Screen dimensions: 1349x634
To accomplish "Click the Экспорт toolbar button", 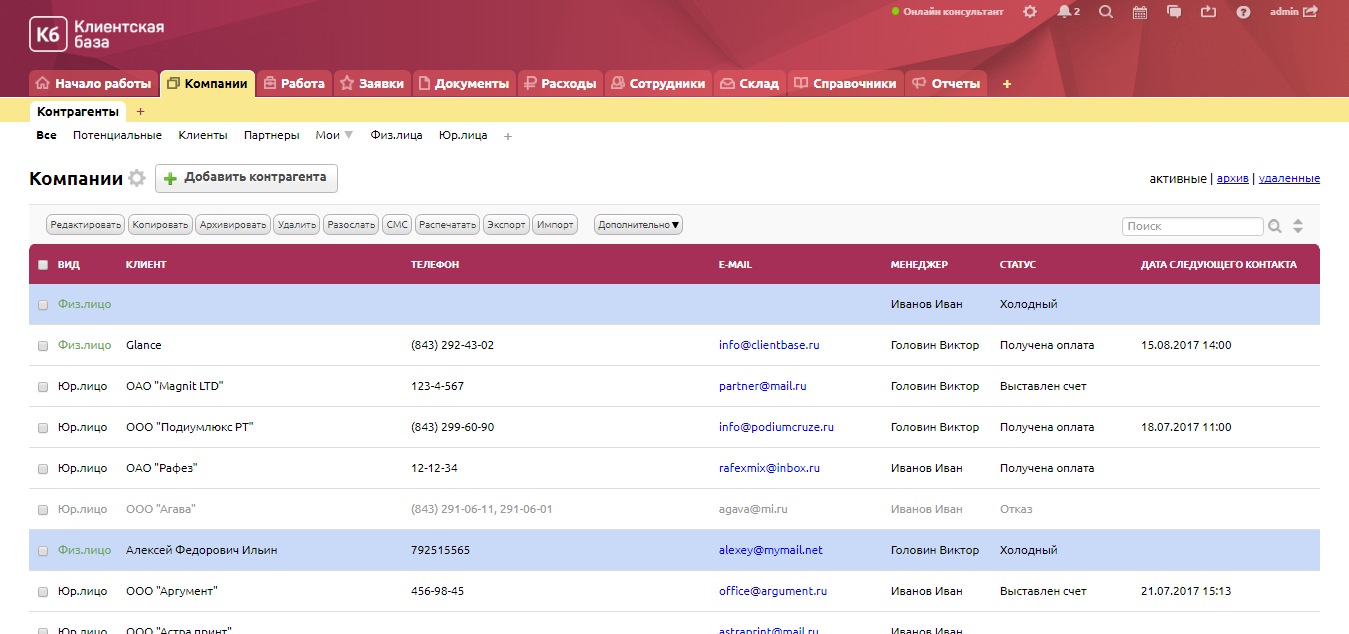I will (x=506, y=225).
